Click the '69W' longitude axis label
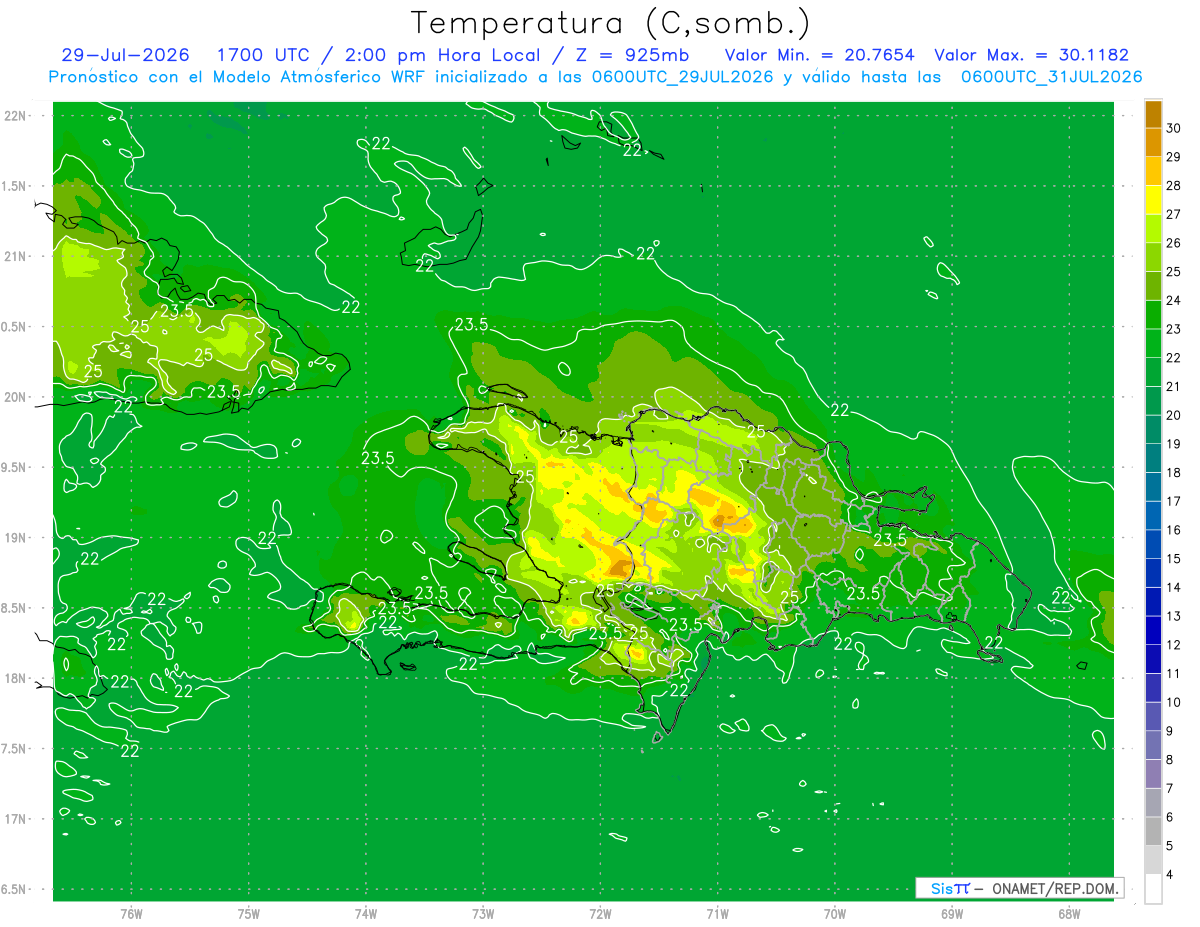The height and width of the screenshot is (927, 1200). [952, 913]
